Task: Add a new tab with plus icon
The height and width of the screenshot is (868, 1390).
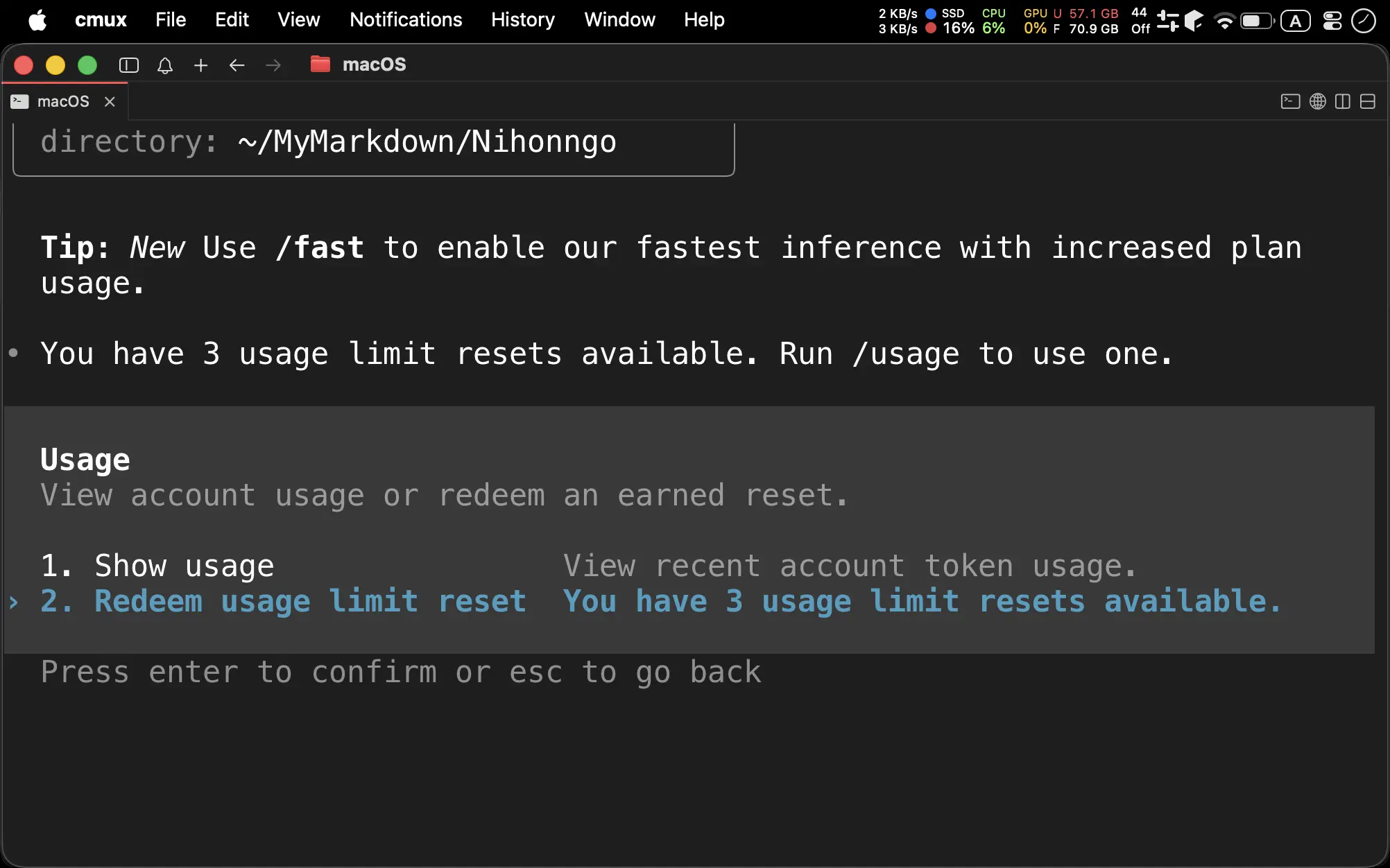Action: [201, 65]
